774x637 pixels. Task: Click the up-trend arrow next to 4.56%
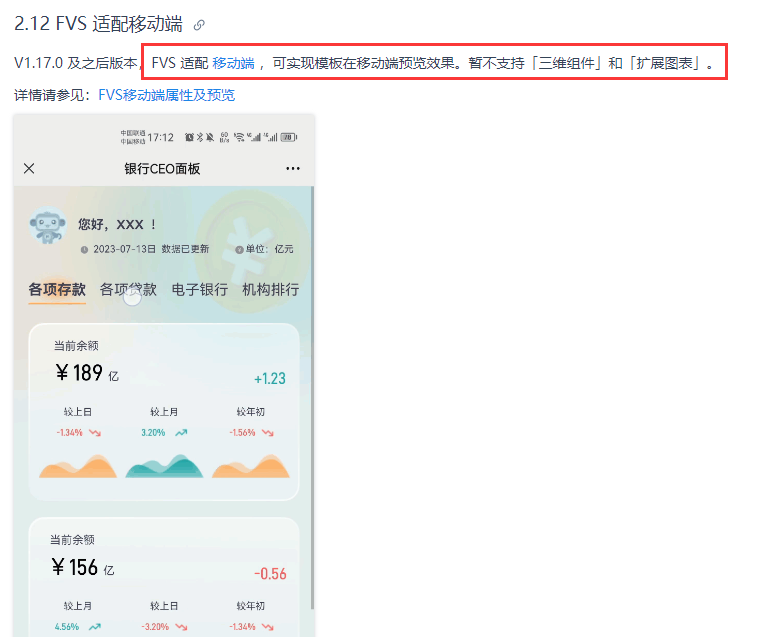95,627
